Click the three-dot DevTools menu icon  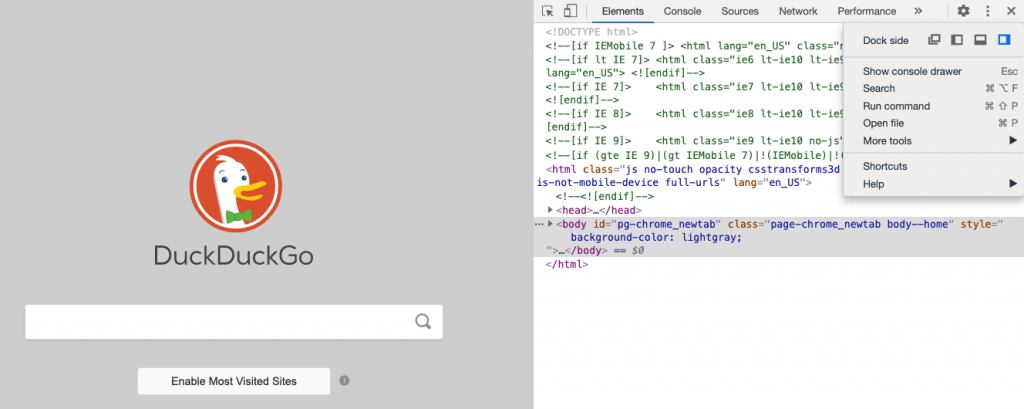(x=987, y=11)
